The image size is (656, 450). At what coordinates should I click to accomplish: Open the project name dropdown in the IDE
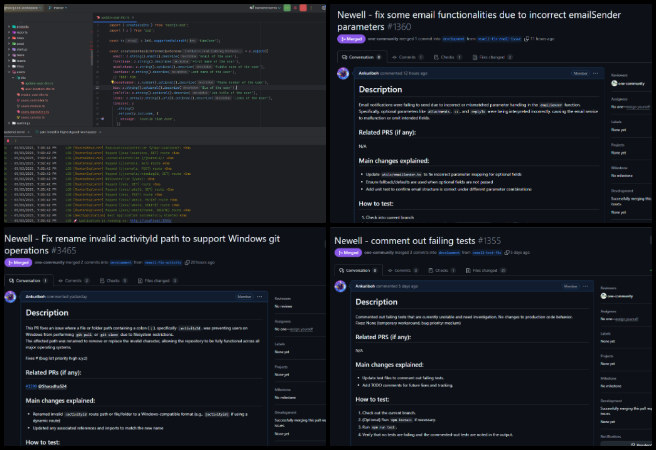(x=23, y=8)
